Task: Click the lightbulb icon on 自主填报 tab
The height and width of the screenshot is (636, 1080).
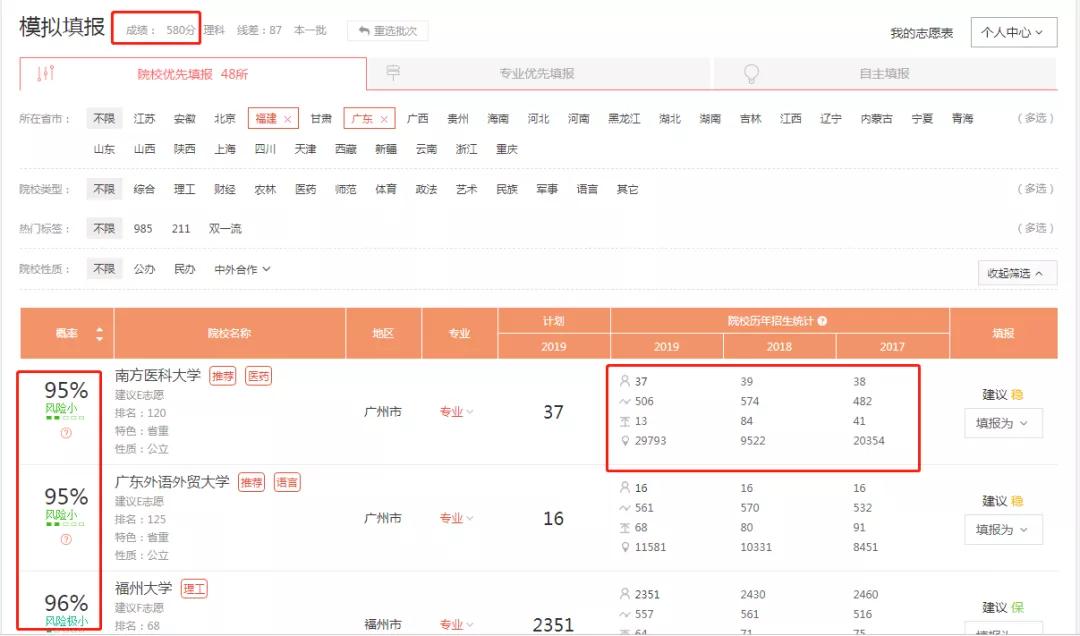Action: click(751, 74)
